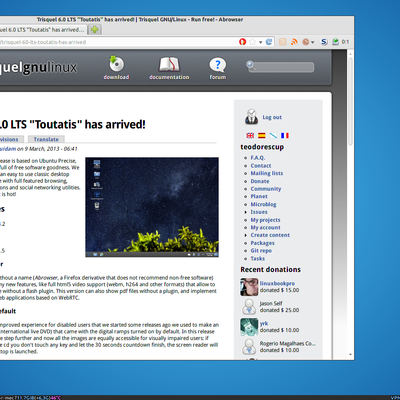Click Jason Self donor avatar
The width and height of the screenshot is (400, 400).
[249, 307]
